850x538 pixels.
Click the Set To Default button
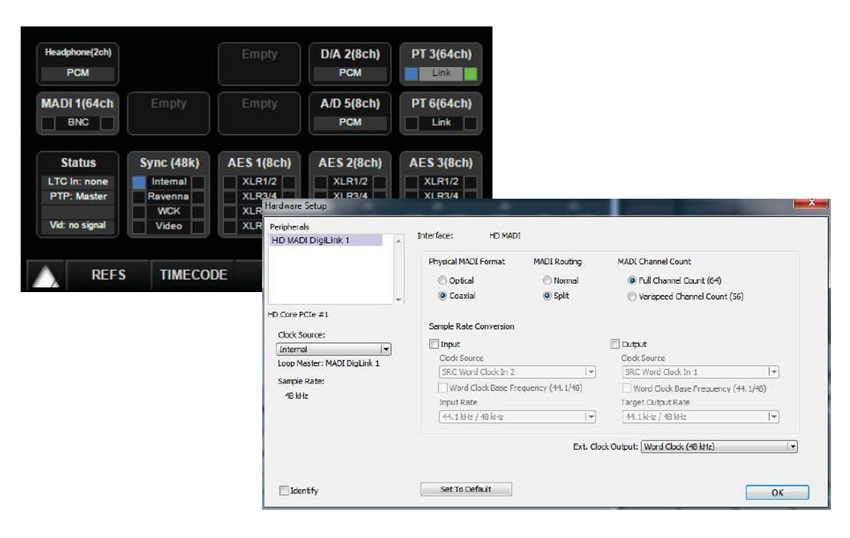pyautogui.click(x=466, y=489)
